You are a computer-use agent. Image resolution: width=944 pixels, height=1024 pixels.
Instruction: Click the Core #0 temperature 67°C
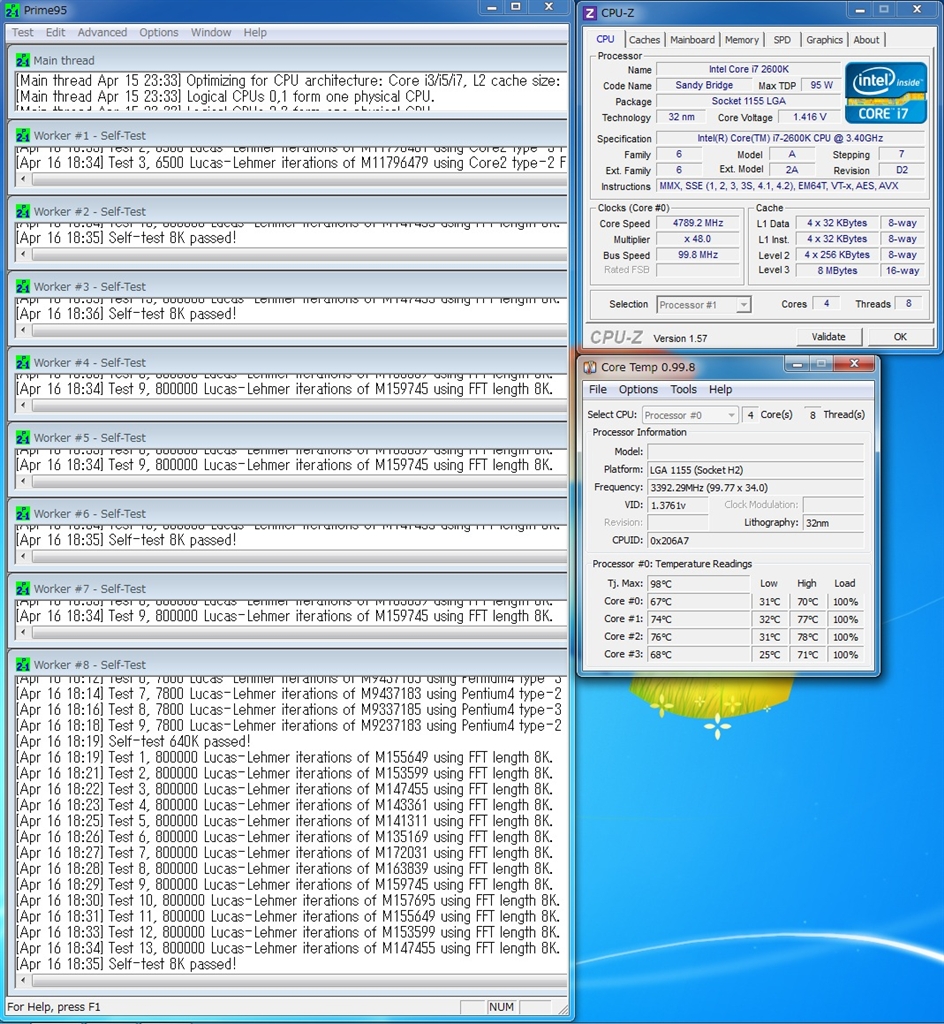click(699, 601)
